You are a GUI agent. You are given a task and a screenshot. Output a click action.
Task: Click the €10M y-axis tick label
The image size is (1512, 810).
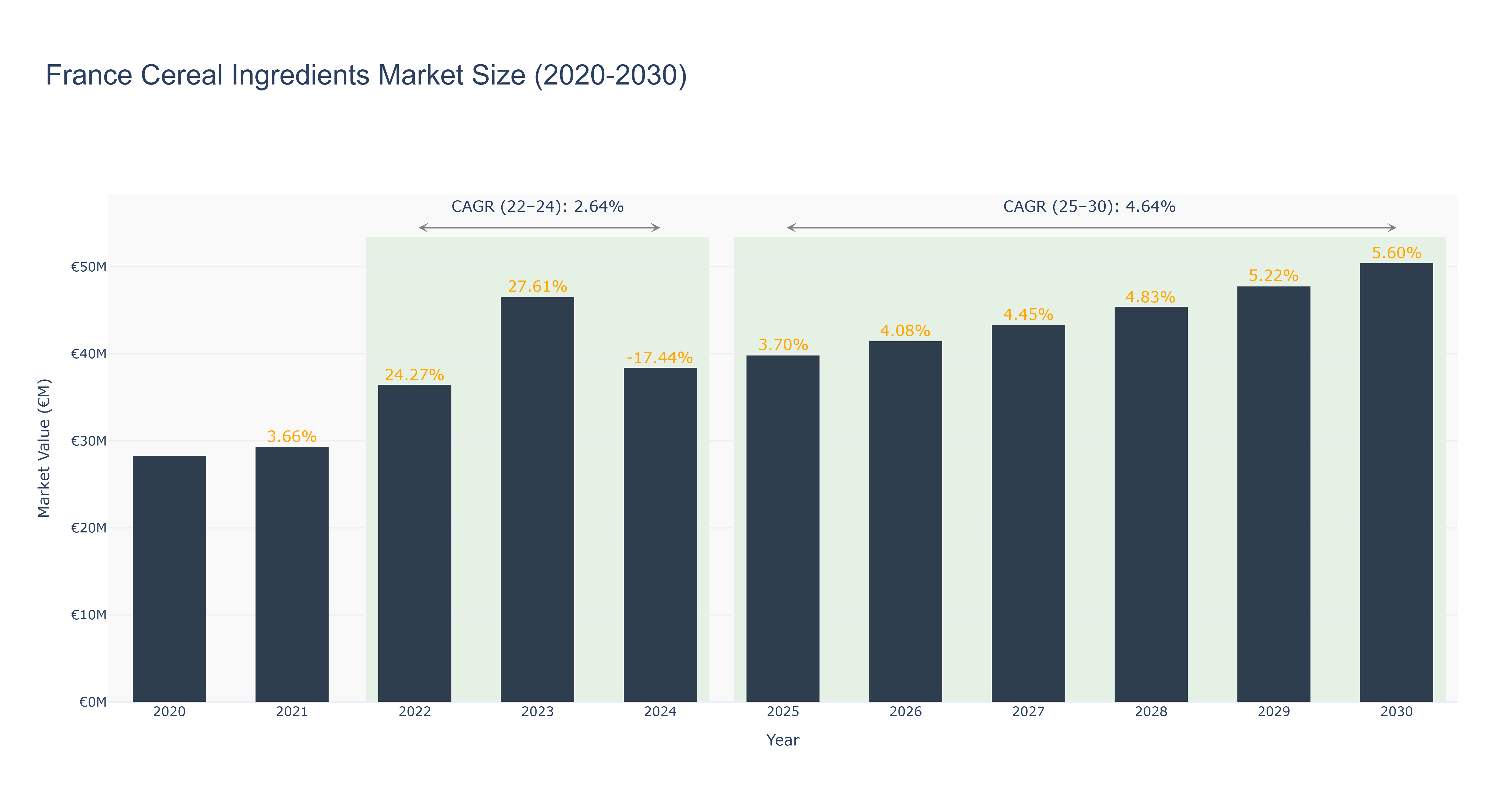(x=89, y=615)
